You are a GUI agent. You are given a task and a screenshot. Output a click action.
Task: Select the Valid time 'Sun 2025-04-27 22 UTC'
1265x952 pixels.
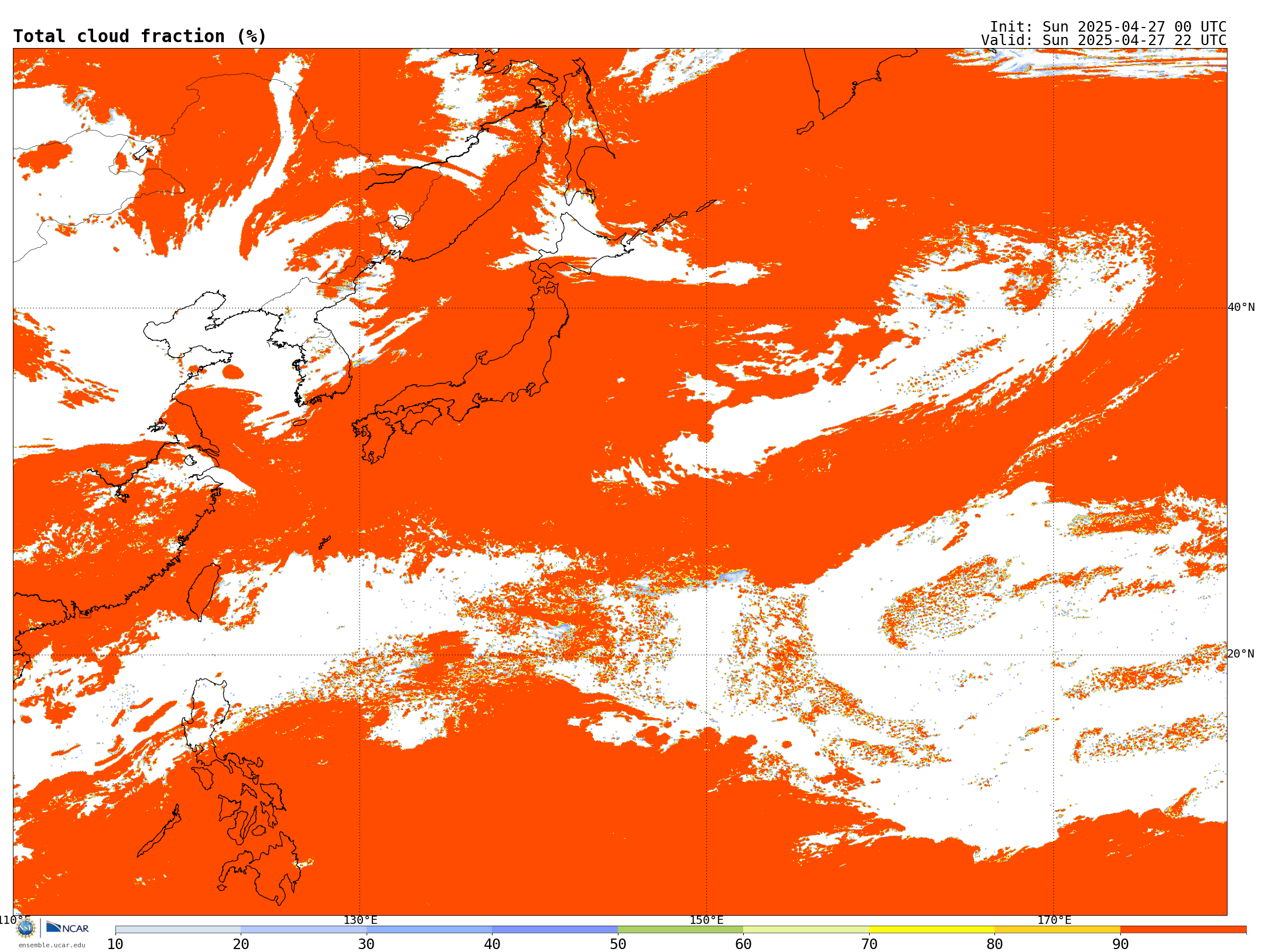(x=1134, y=40)
